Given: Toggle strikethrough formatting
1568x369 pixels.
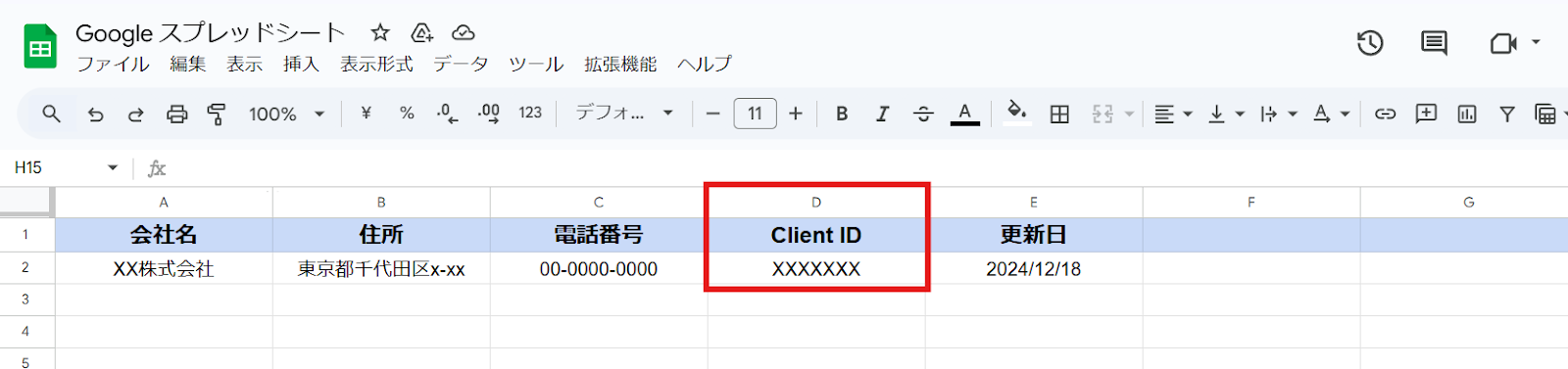Looking at the screenshot, I should point(923,114).
